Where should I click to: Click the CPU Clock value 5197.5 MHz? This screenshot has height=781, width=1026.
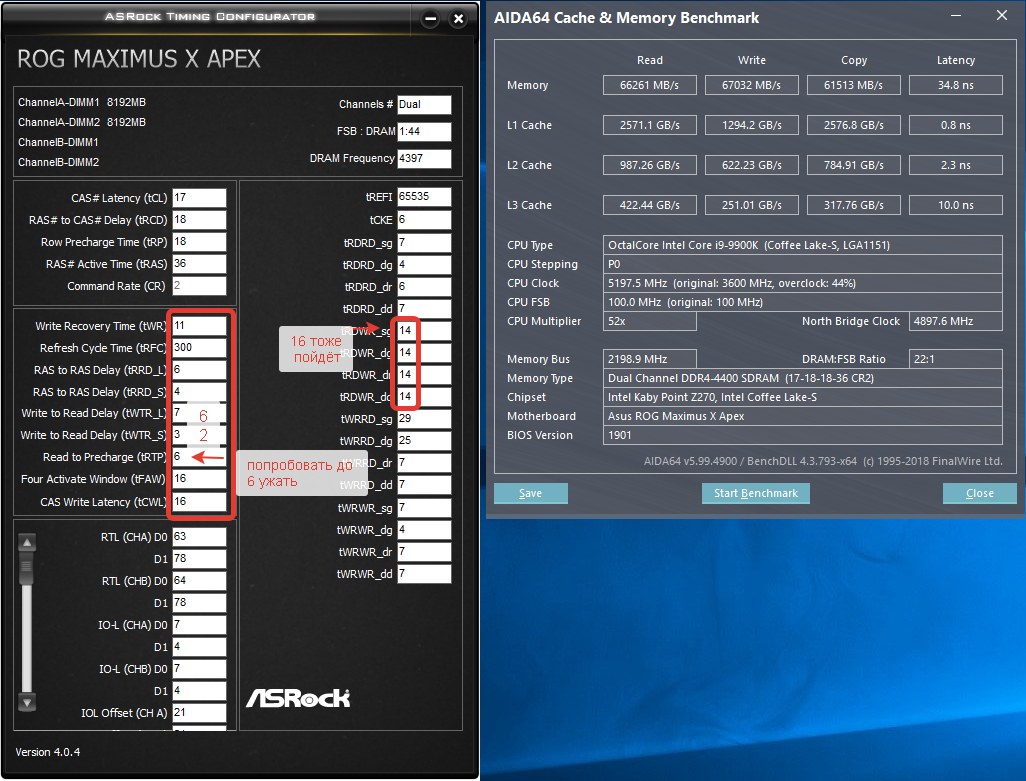coord(803,283)
